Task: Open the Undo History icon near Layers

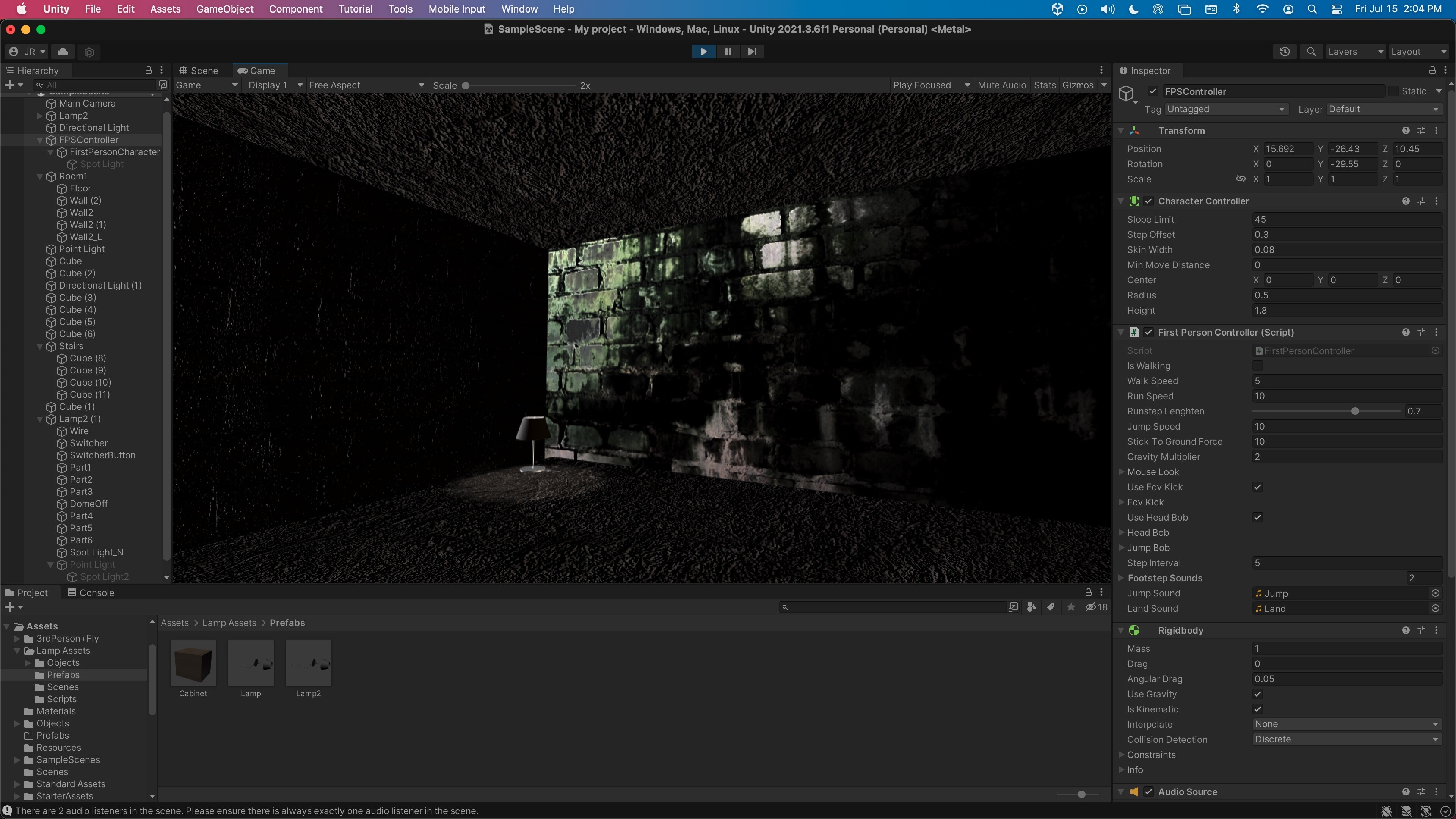Action: (x=1285, y=52)
